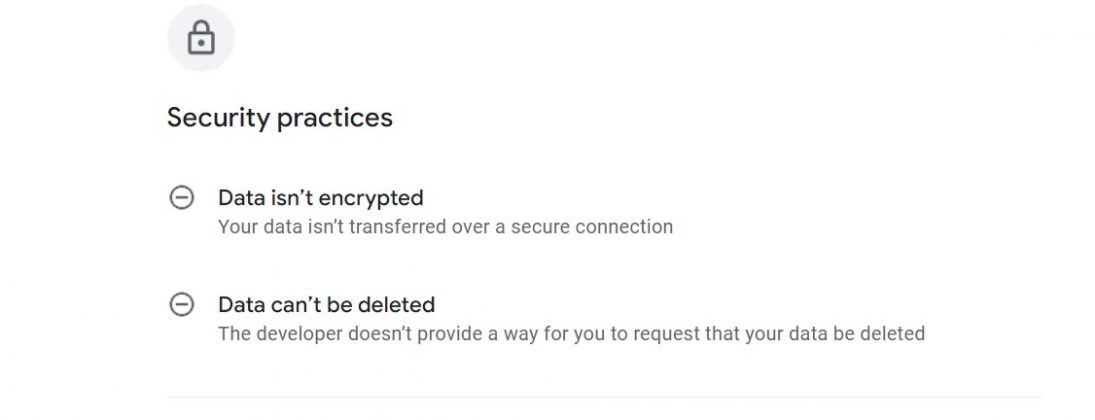Image resolution: width=1095 pixels, height=420 pixels.
Task: Click the horizontal divider line below the section
Action: 604,397
